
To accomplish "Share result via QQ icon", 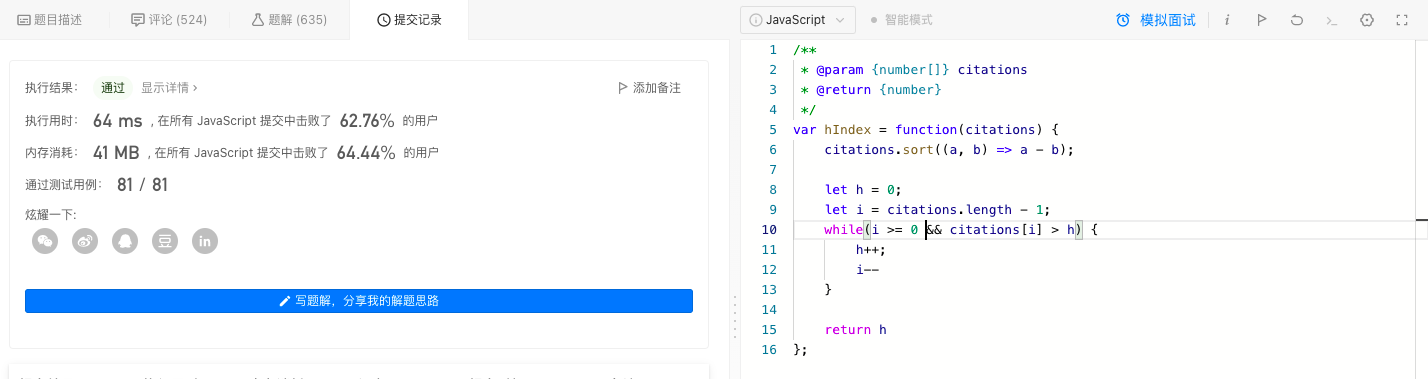I will click(x=125, y=241).
